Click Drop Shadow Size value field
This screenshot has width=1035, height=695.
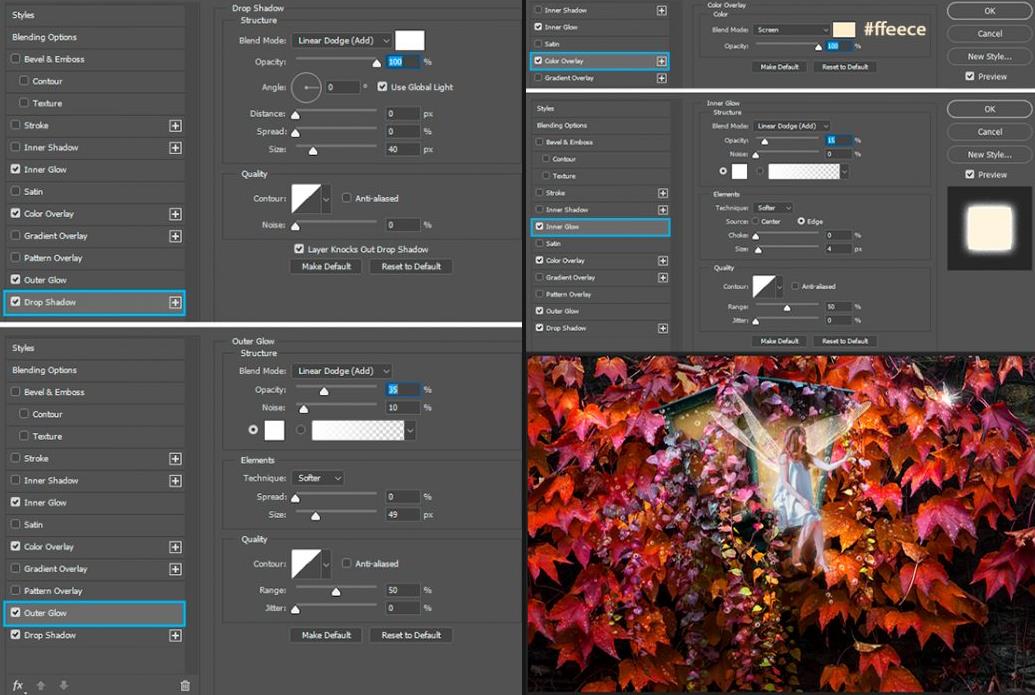403,150
